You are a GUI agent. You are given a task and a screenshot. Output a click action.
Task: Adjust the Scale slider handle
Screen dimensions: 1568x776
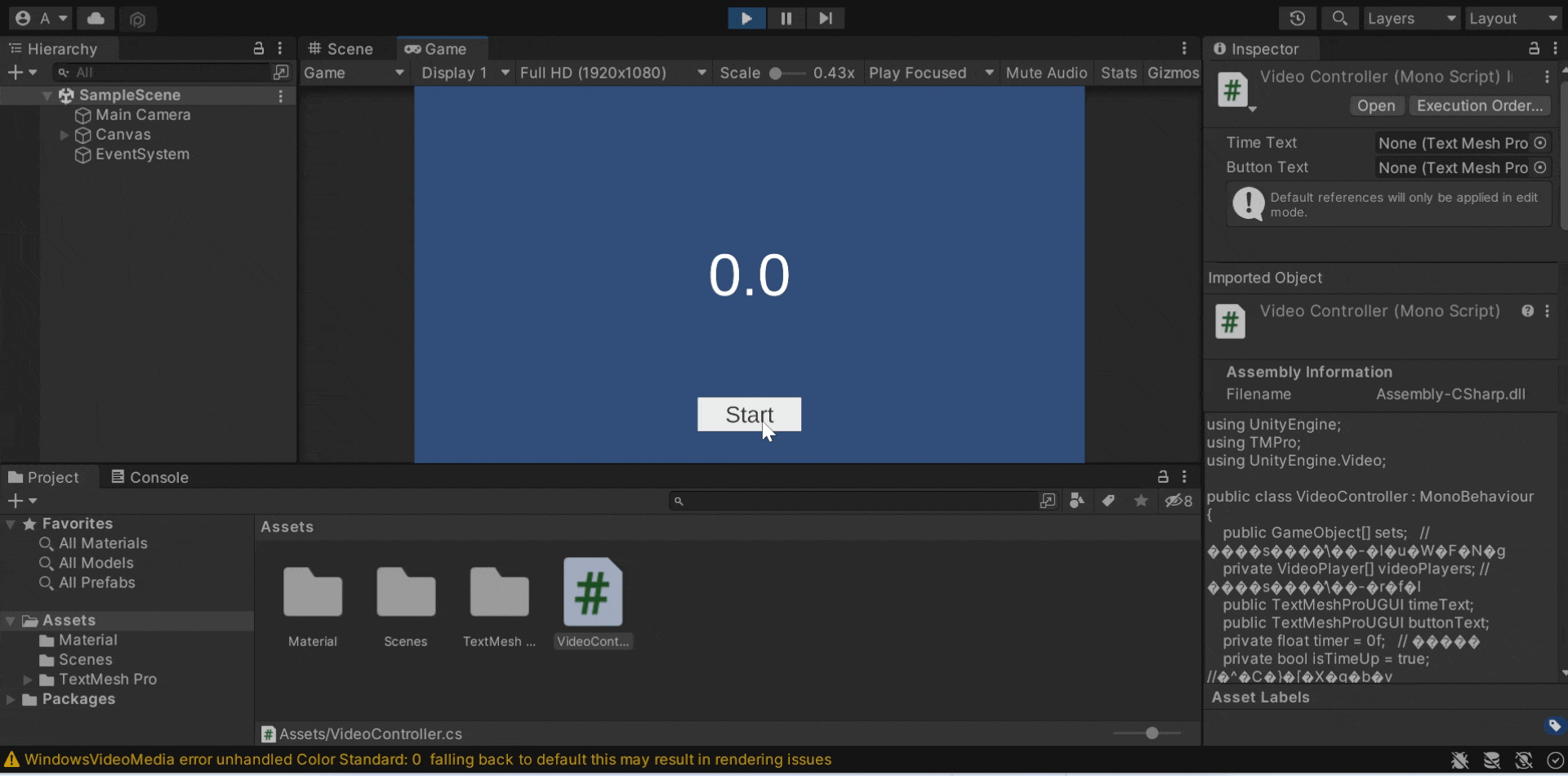[x=776, y=74]
